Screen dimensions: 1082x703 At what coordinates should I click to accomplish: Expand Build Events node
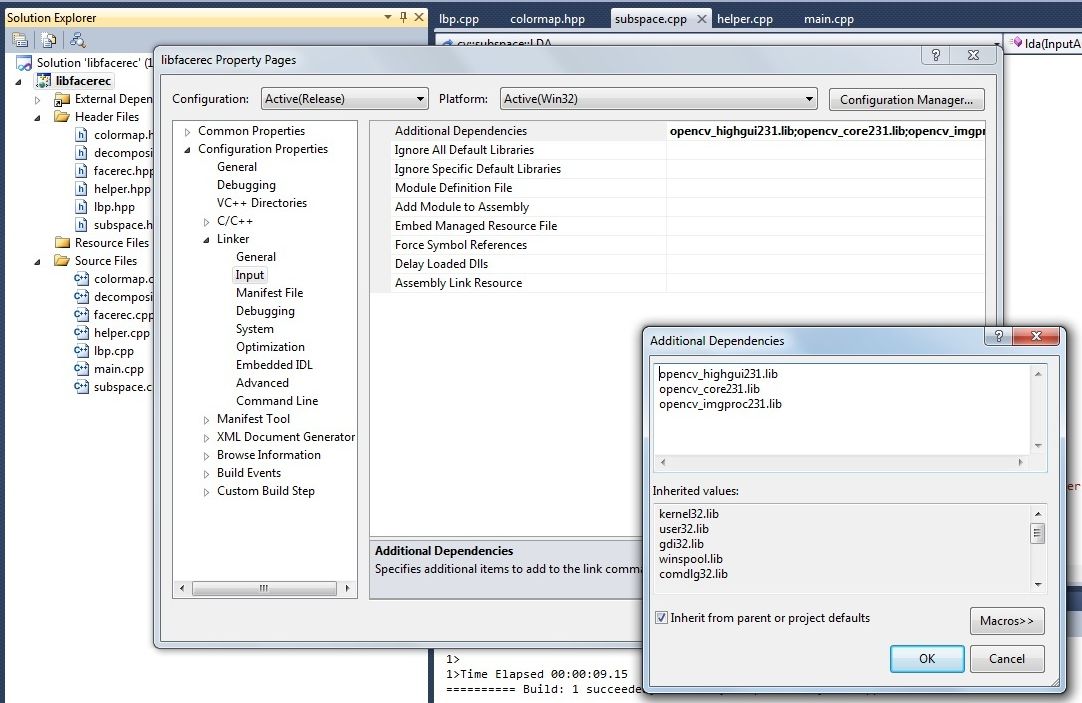click(206, 473)
